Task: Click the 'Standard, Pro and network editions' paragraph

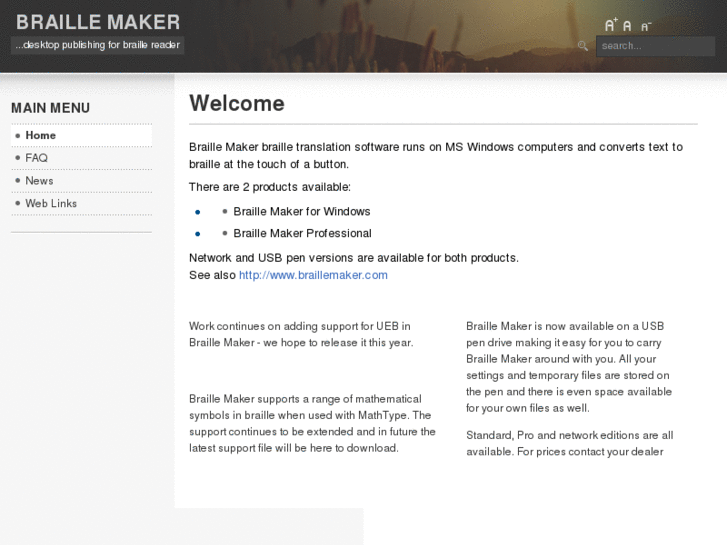Action: point(570,443)
